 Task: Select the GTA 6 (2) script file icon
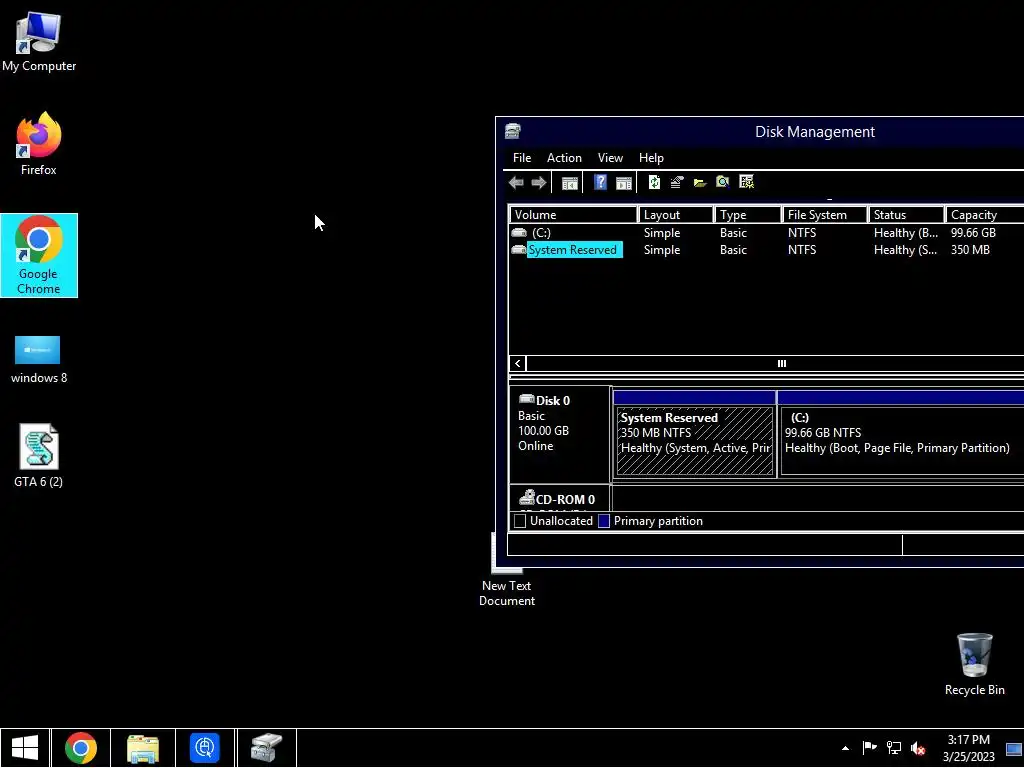pyautogui.click(x=39, y=456)
